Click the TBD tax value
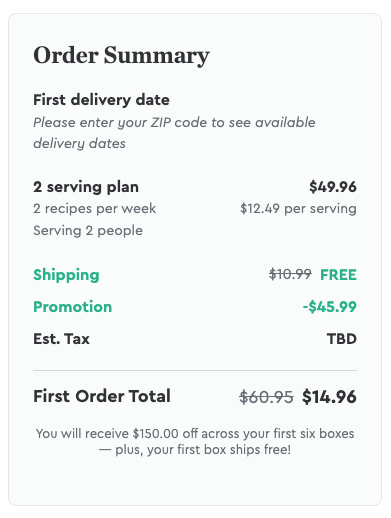391x518 pixels. tap(342, 339)
